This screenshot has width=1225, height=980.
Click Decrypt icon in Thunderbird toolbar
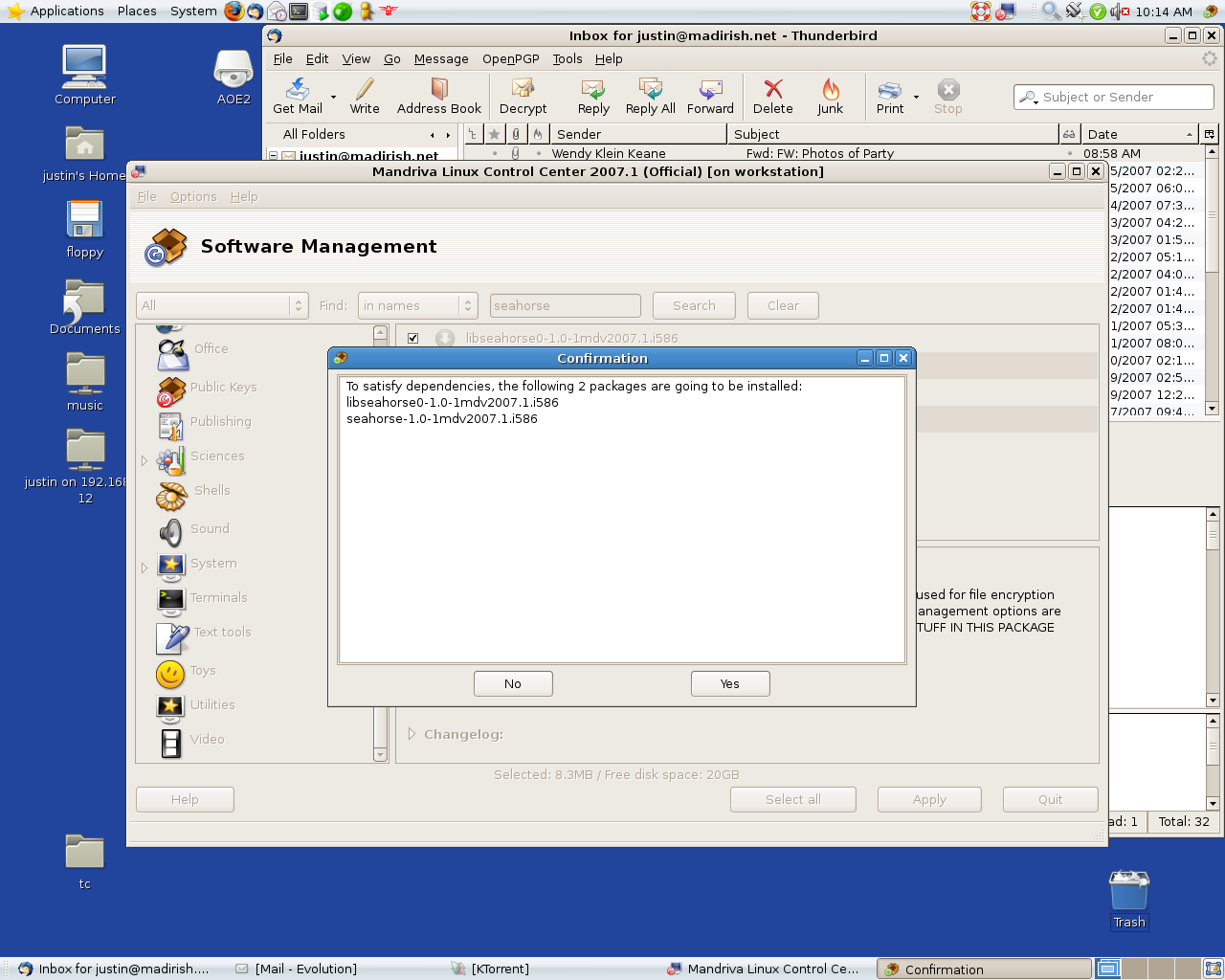(523, 97)
